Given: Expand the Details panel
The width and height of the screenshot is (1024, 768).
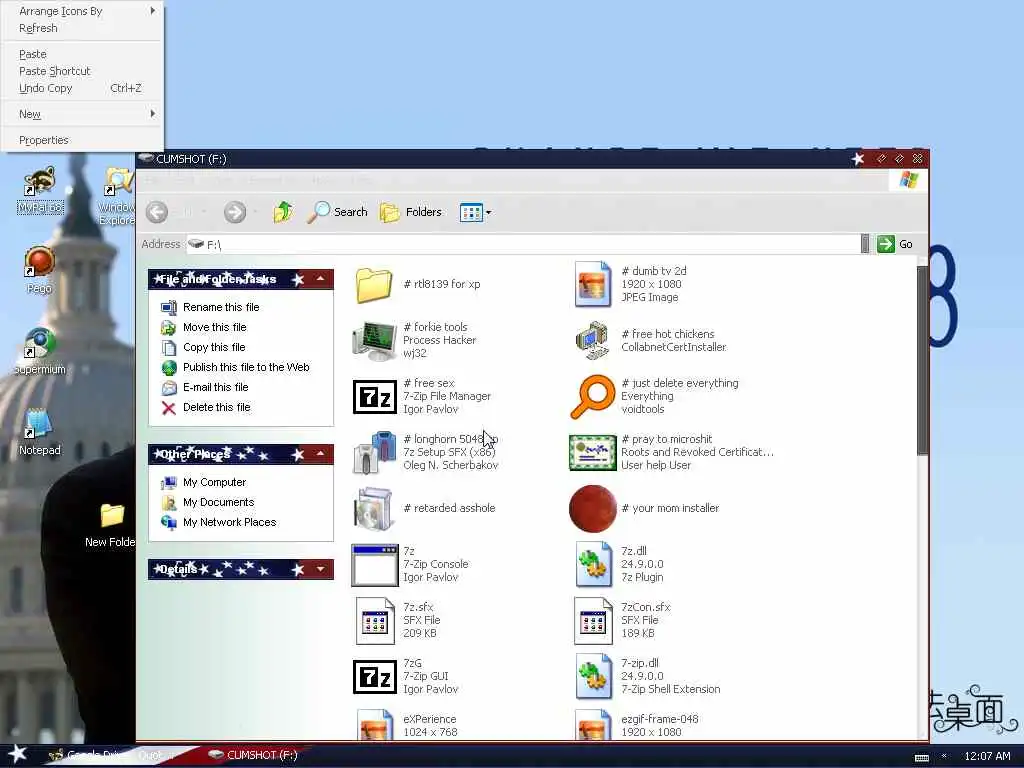Looking at the screenshot, I should click(x=321, y=569).
